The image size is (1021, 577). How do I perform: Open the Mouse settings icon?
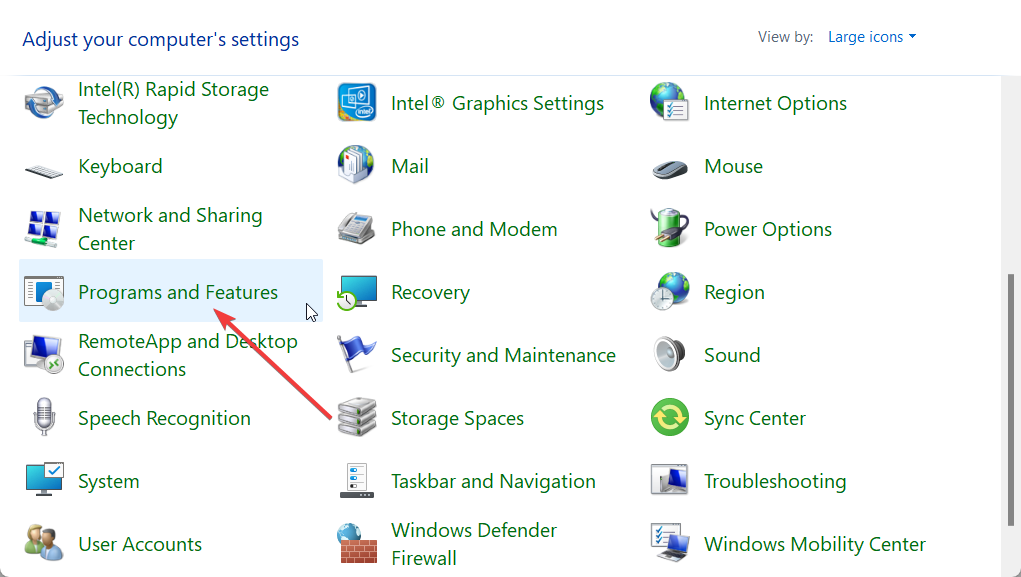669,167
